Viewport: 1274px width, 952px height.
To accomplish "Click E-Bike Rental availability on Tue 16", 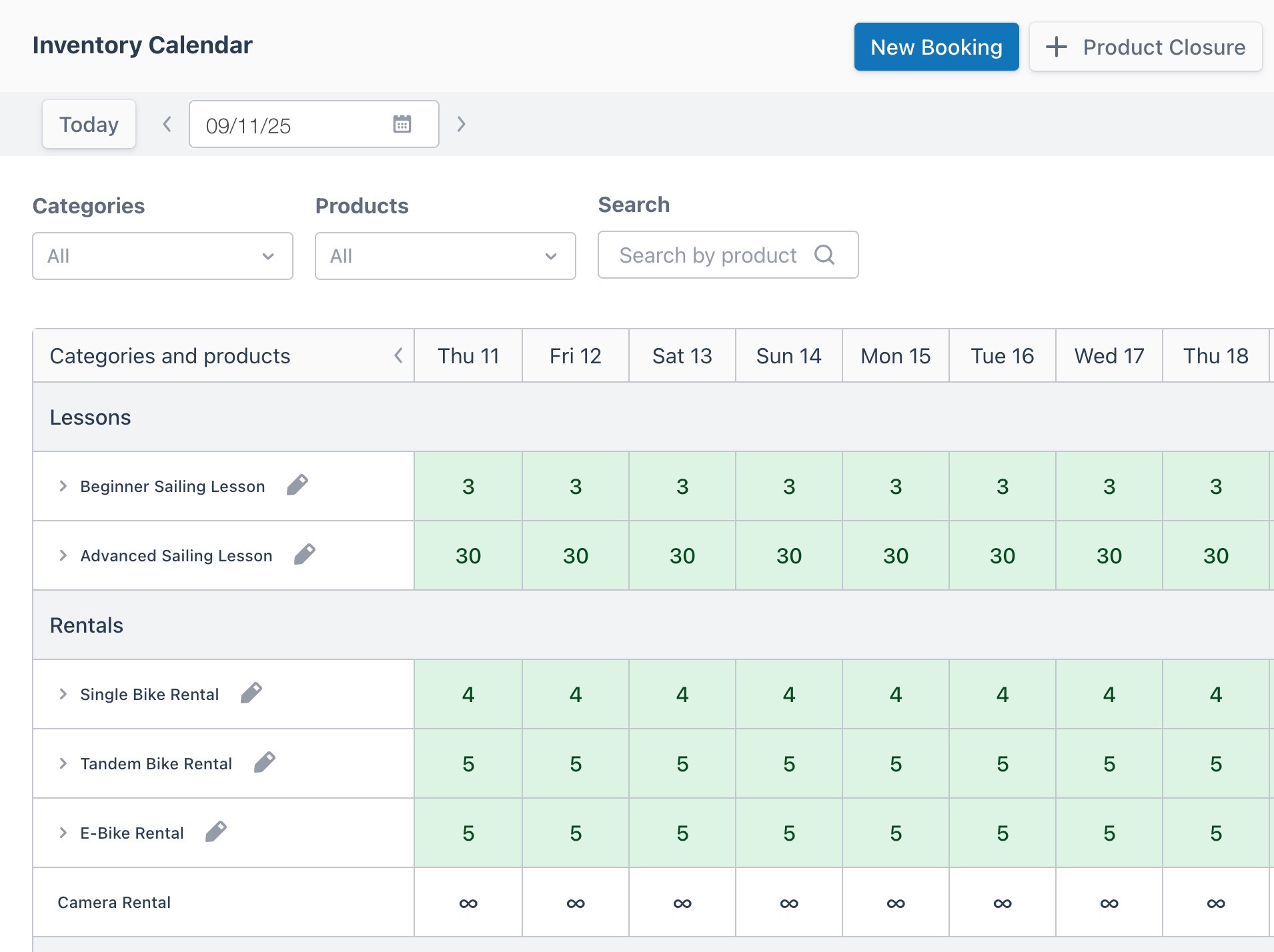I will click(1003, 833).
